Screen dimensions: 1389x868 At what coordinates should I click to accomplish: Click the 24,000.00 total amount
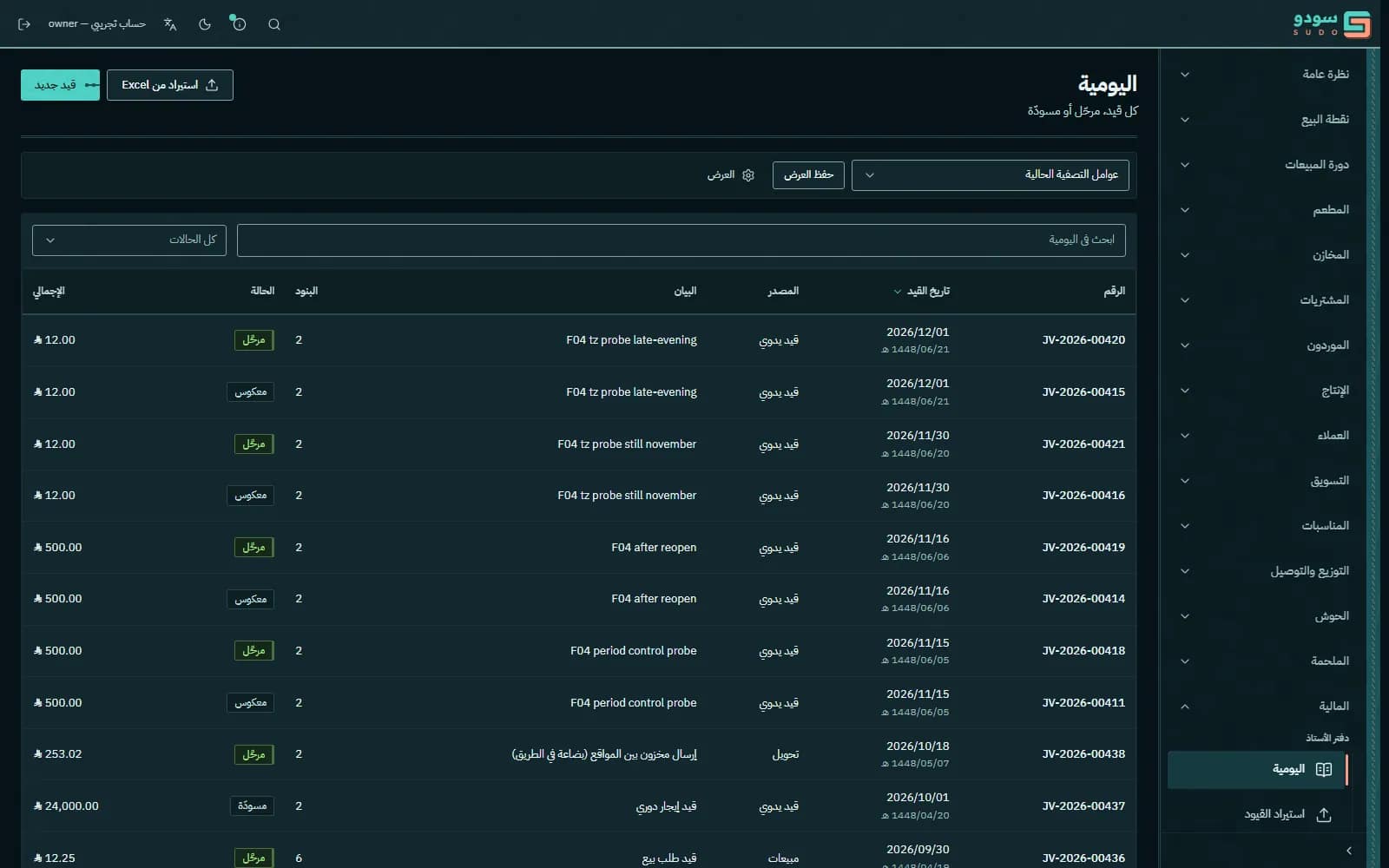66,806
